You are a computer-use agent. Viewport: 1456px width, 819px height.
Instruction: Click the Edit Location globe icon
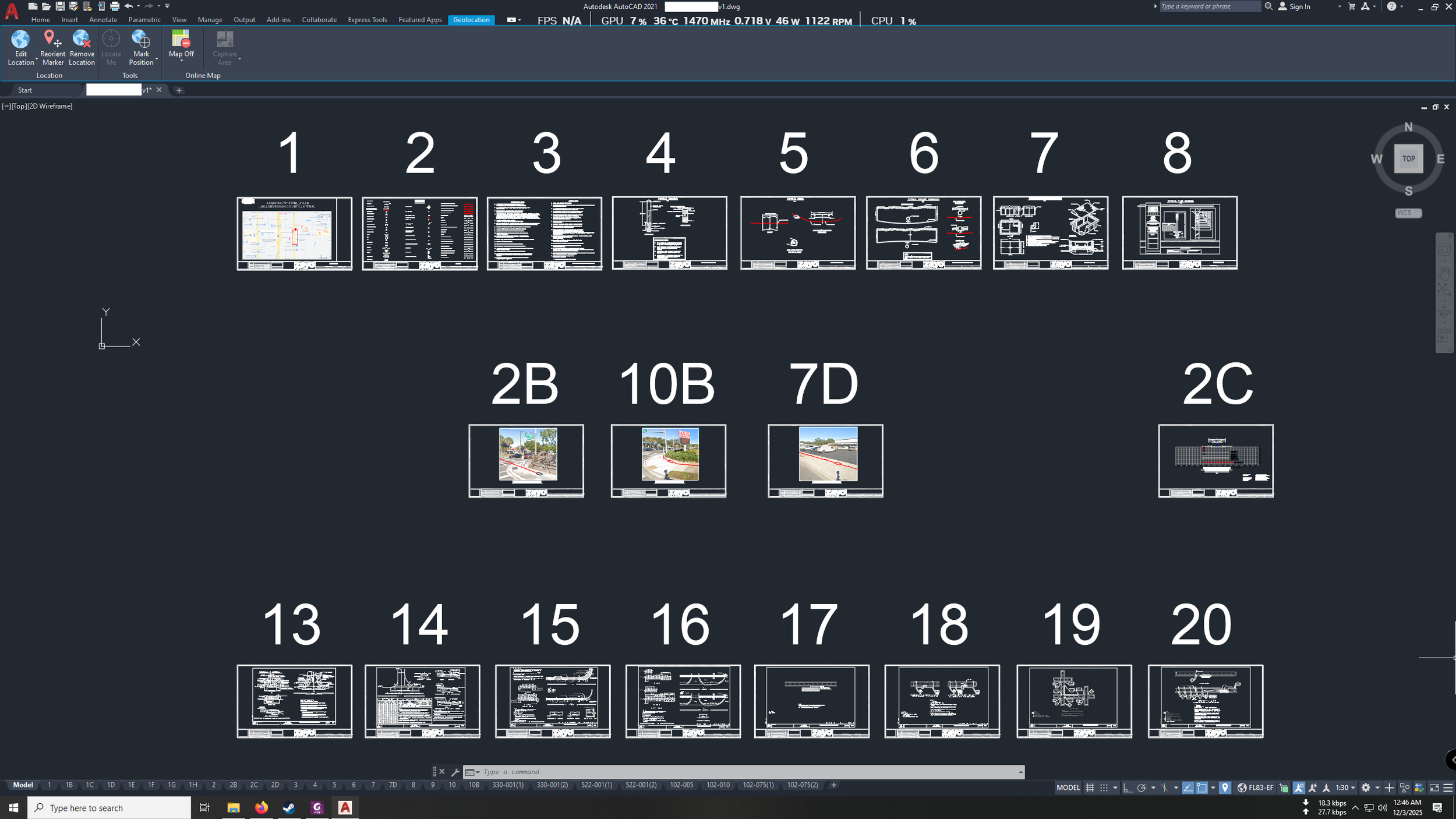[20, 40]
